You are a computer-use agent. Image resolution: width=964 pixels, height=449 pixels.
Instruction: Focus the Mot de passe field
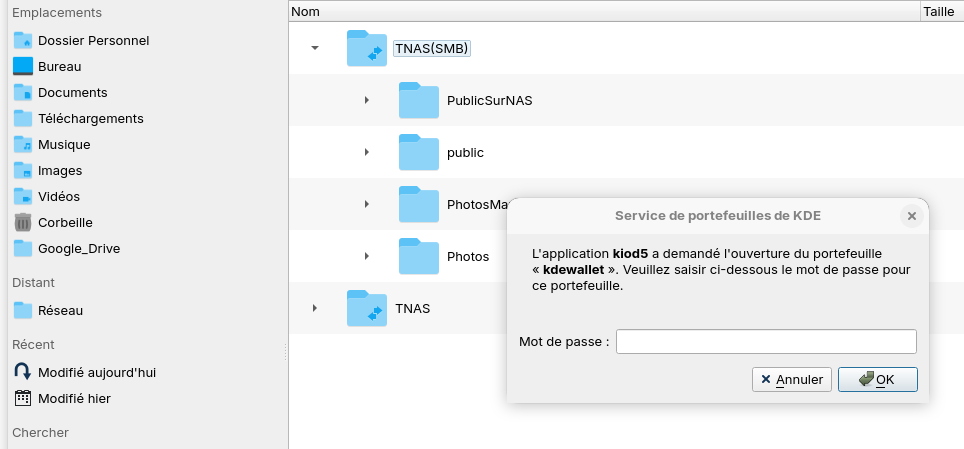coord(766,342)
